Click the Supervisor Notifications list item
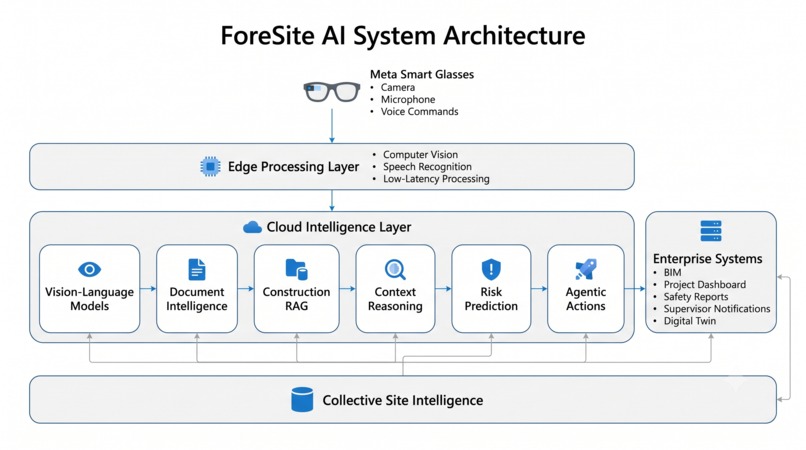The image size is (806, 450). click(717, 309)
